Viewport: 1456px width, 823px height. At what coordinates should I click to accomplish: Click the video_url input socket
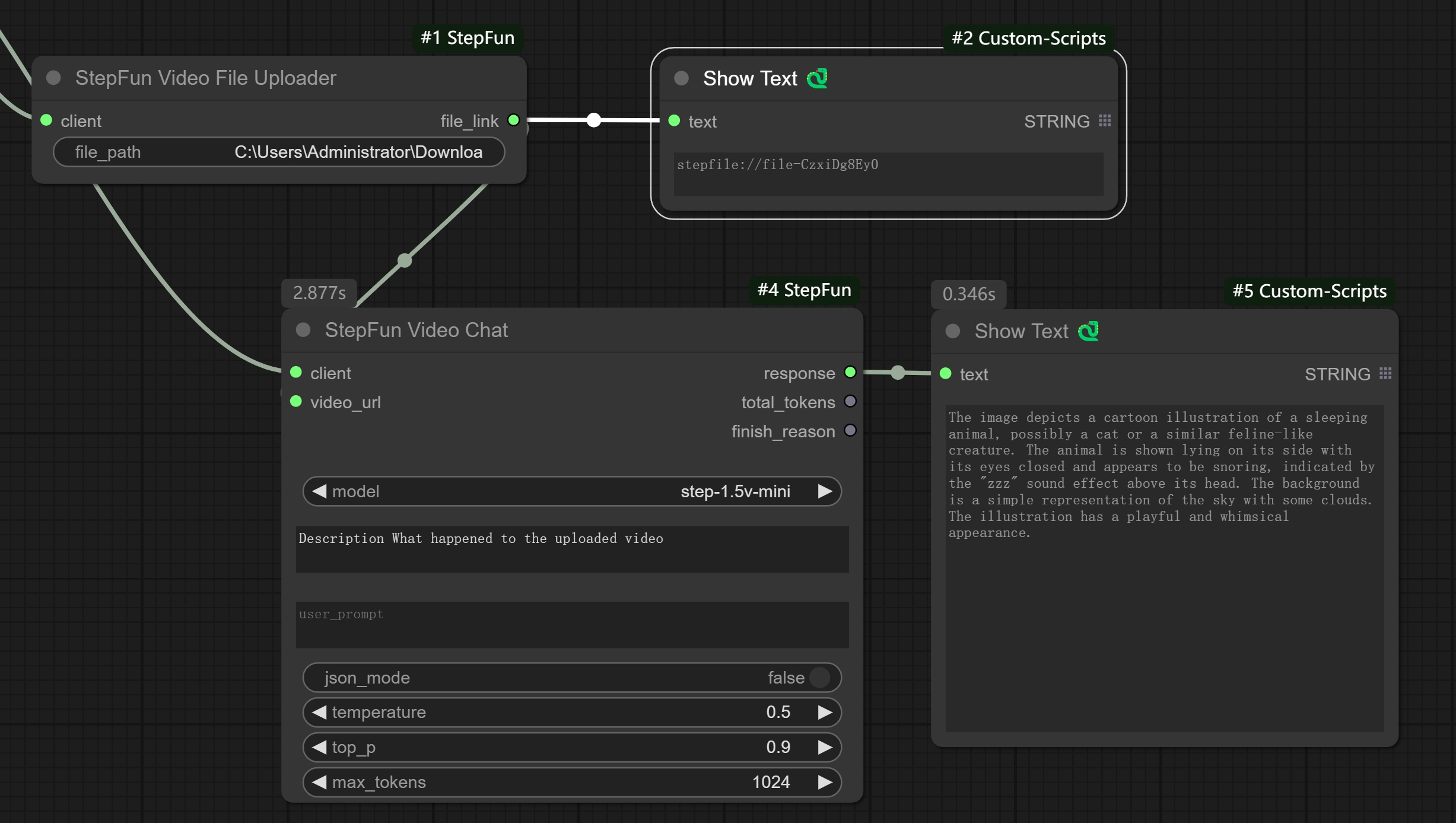[296, 402]
